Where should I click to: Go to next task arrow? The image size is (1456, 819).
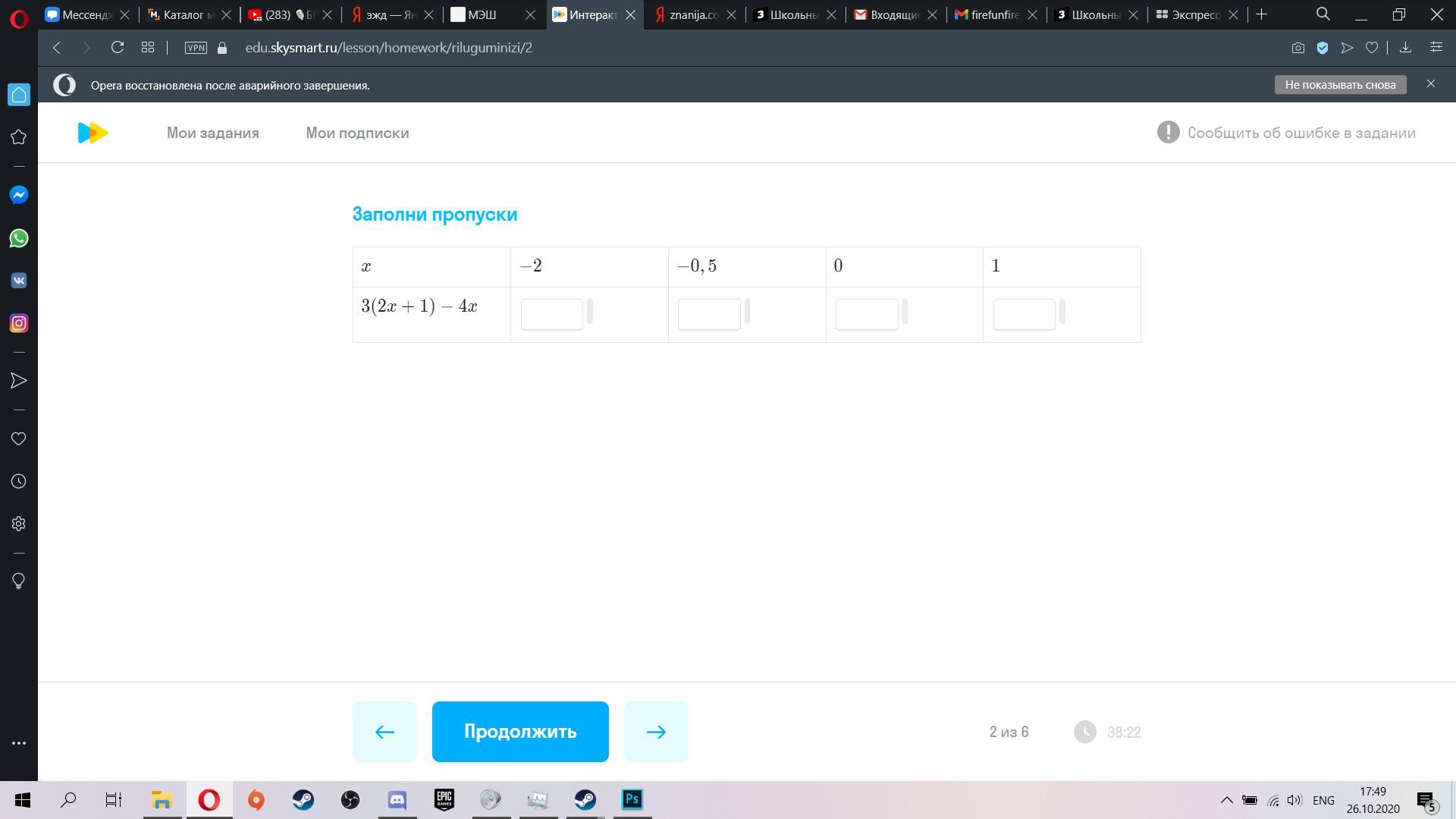655,732
